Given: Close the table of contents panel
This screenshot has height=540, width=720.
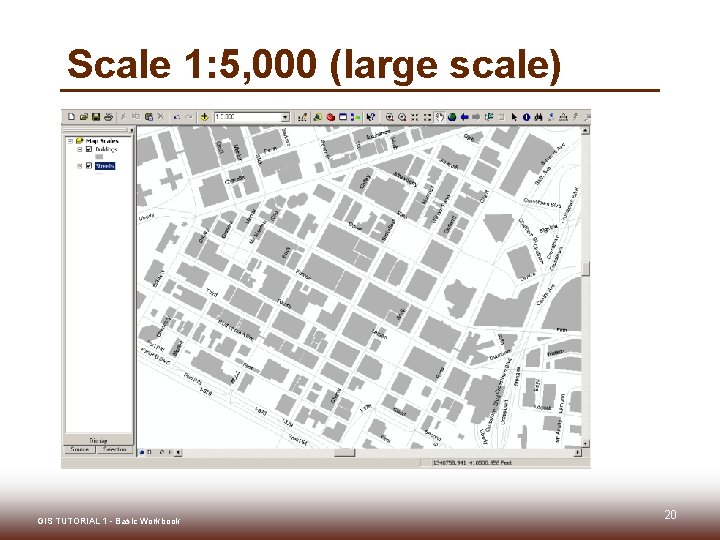Looking at the screenshot, I should (131, 130).
